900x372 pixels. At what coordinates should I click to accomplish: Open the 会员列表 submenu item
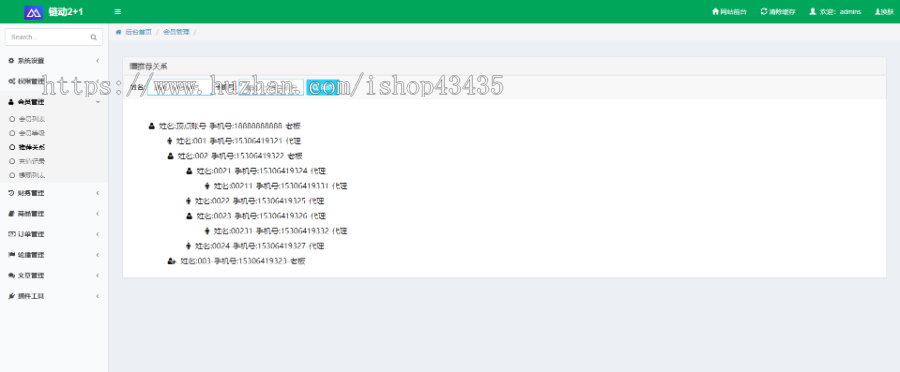coord(32,119)
